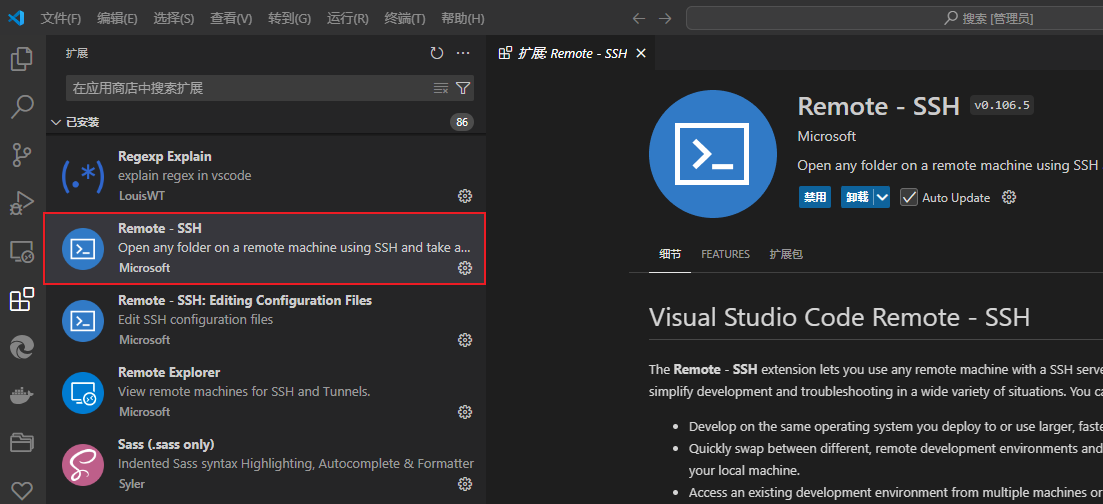1103x504 pixels.
Task: Open gear settings for Regexp Explain
Action: (x=465, y=196)
